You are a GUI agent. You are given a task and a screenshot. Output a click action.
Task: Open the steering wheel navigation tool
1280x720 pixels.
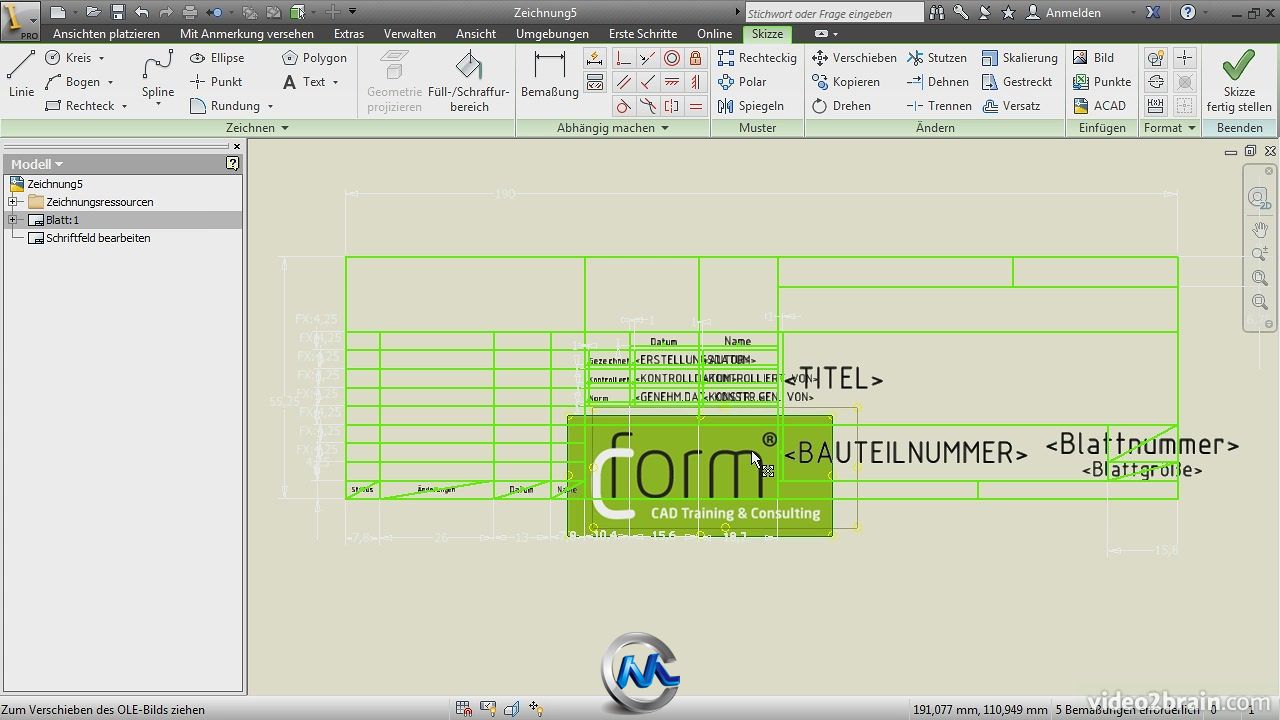1259,198
